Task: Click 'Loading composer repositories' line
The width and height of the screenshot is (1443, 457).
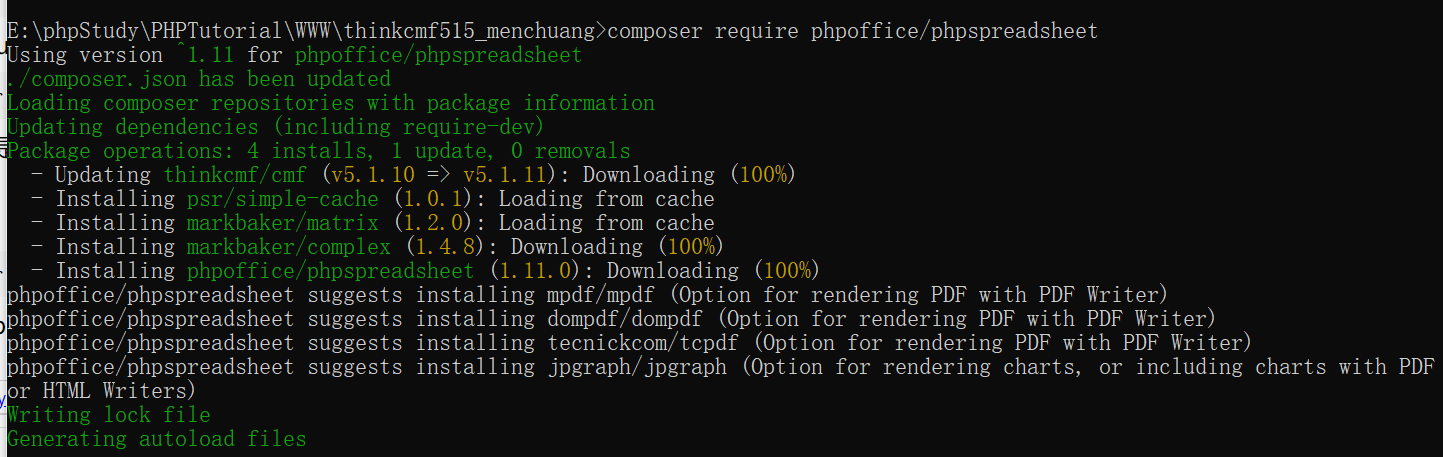Action: click(330, 103)
